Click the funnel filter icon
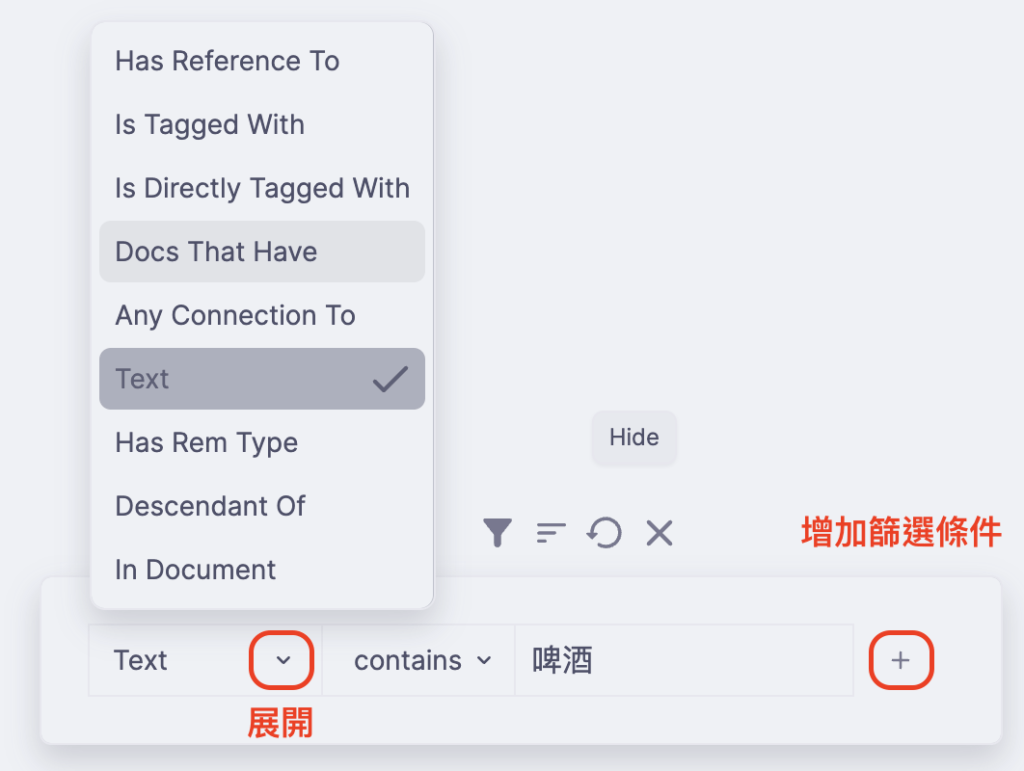1024x771 pixels. point(497,533)
